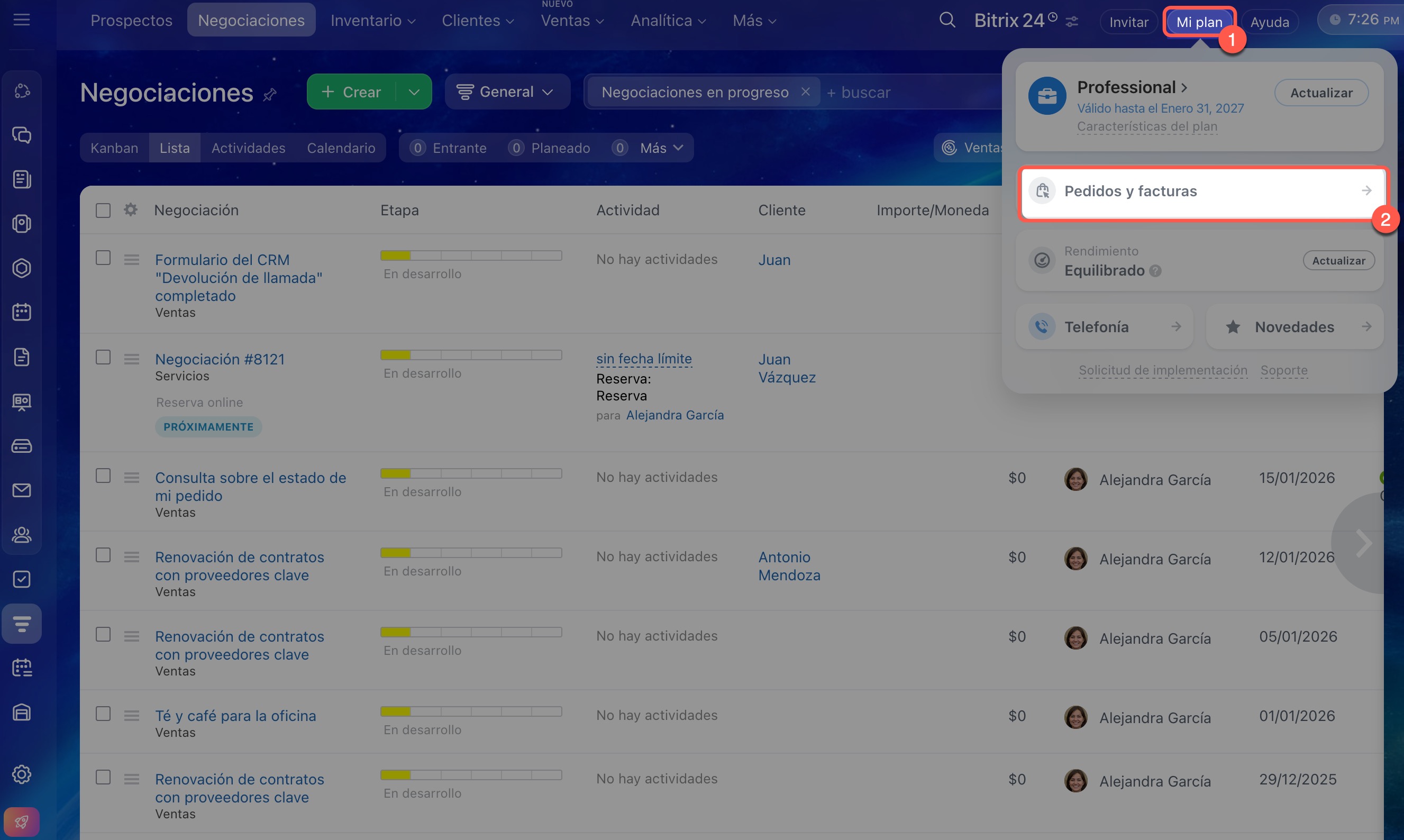Click the Telefonía phone icon
Viewport: 1404px width, 840px height.
pos(1041,326)
